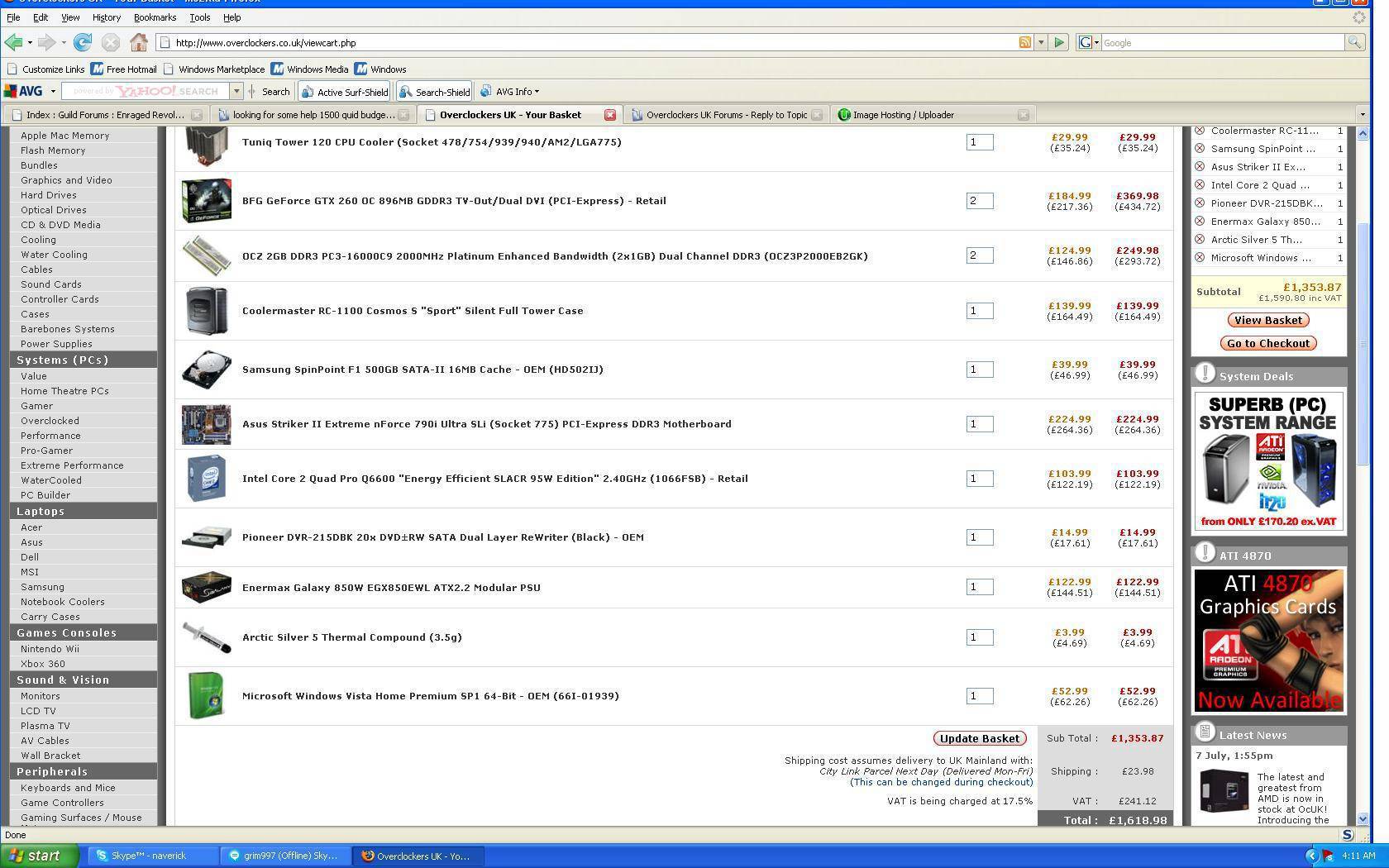Open the AVG Info dropdown
This screenshot has width=1389, height=868.
pyautogui.click(x=510, y=92)
